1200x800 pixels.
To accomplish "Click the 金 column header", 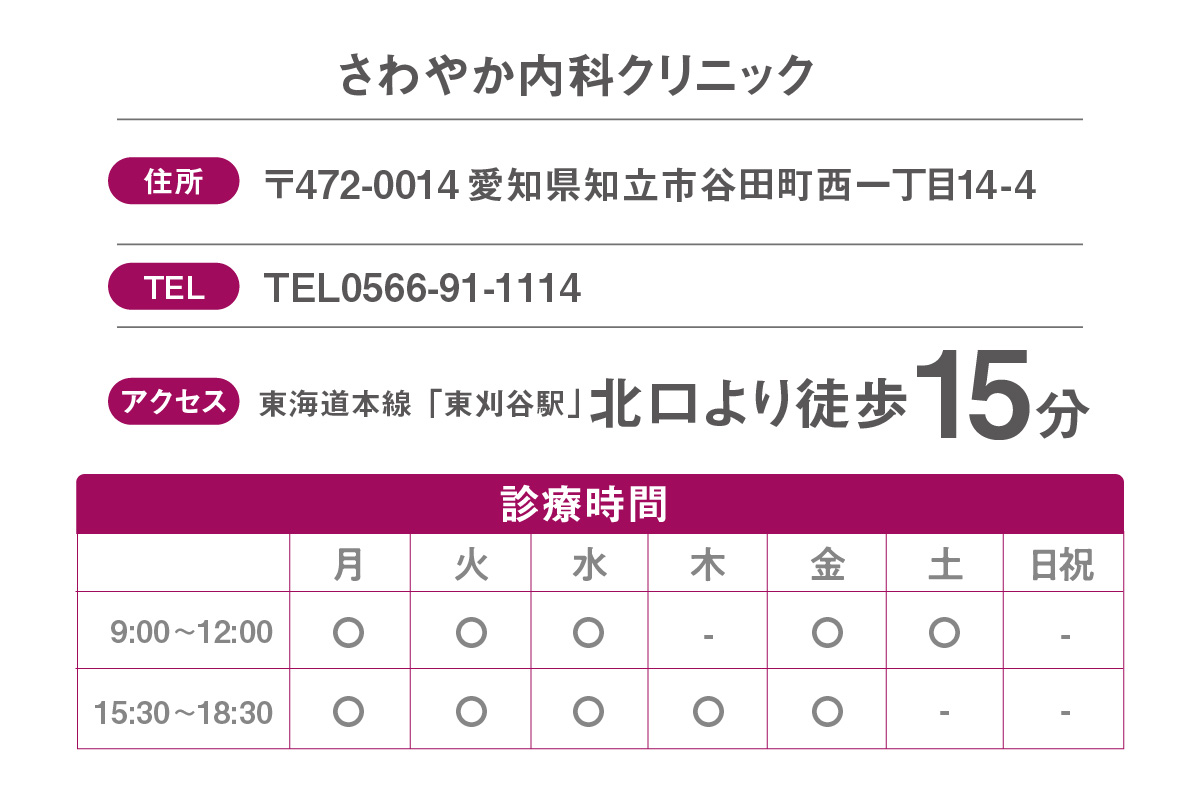I will click(x=827, y=566).
